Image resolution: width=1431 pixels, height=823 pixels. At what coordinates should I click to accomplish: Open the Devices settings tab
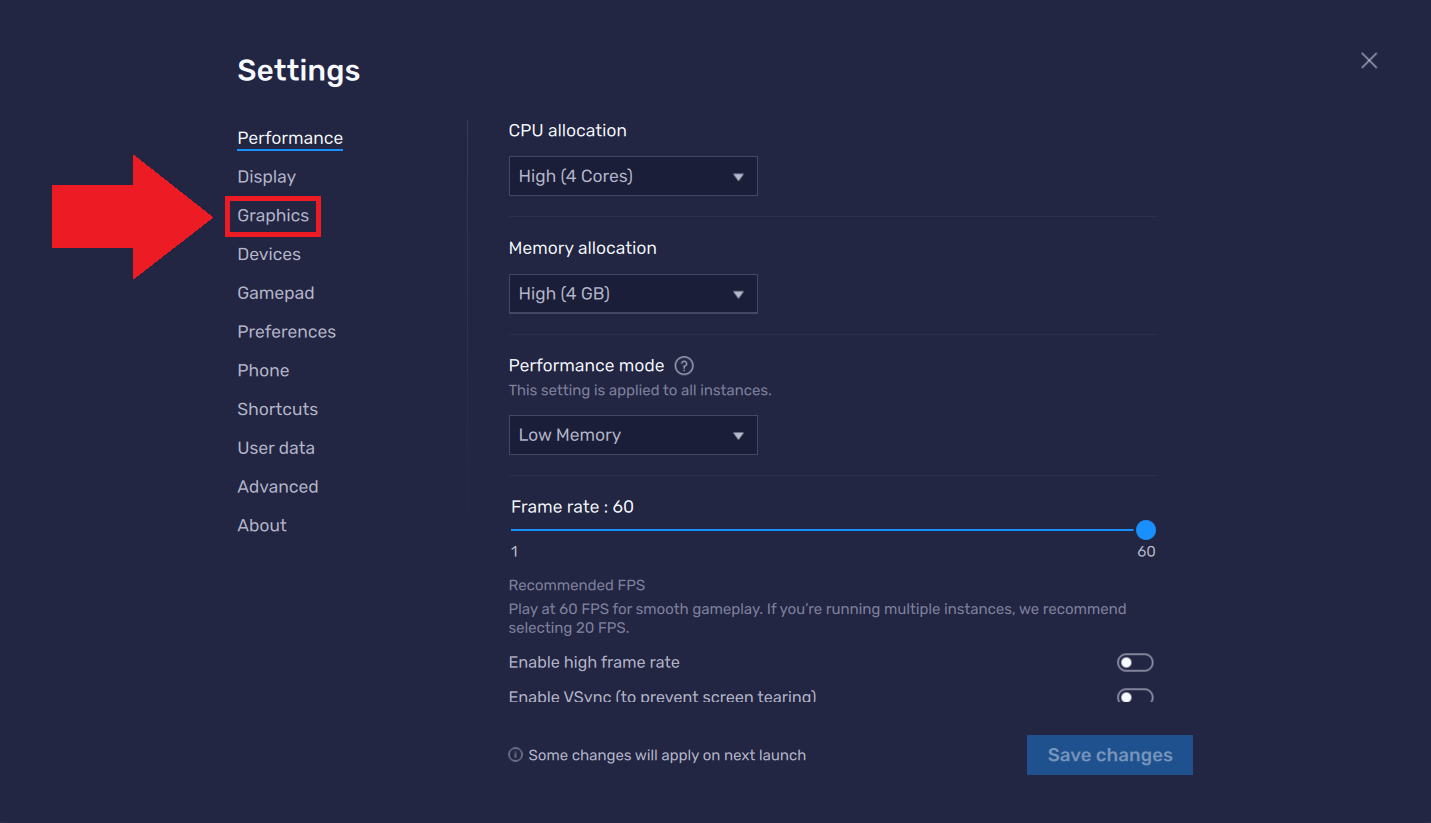(x=269, y=254)
